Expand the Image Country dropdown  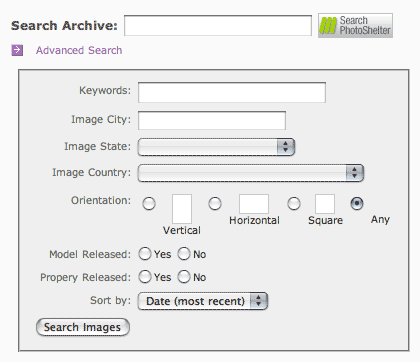[251, 173]
